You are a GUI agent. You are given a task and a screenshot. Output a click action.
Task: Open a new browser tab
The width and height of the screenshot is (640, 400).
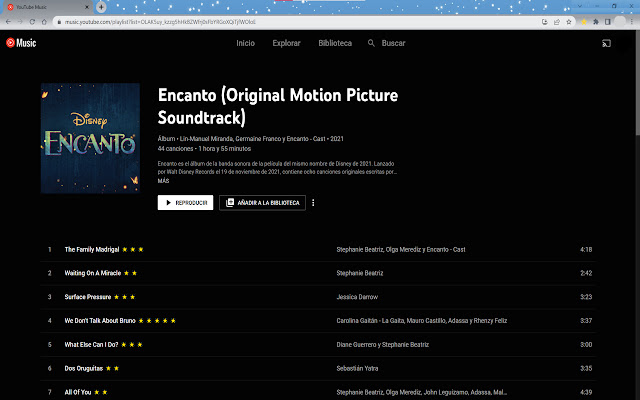coord(101,6)
